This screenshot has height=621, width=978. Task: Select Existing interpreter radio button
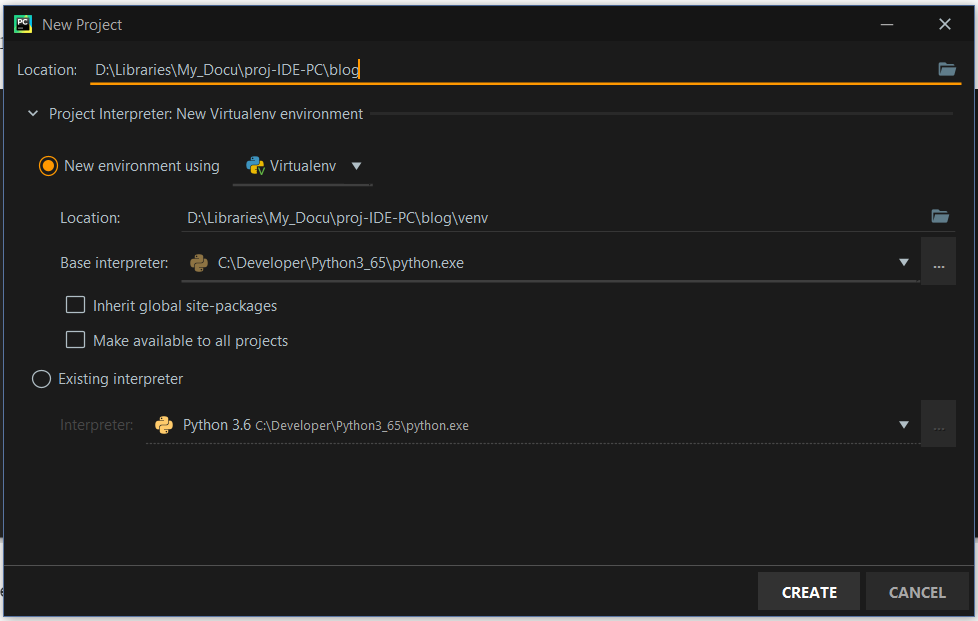pos(41,379)
